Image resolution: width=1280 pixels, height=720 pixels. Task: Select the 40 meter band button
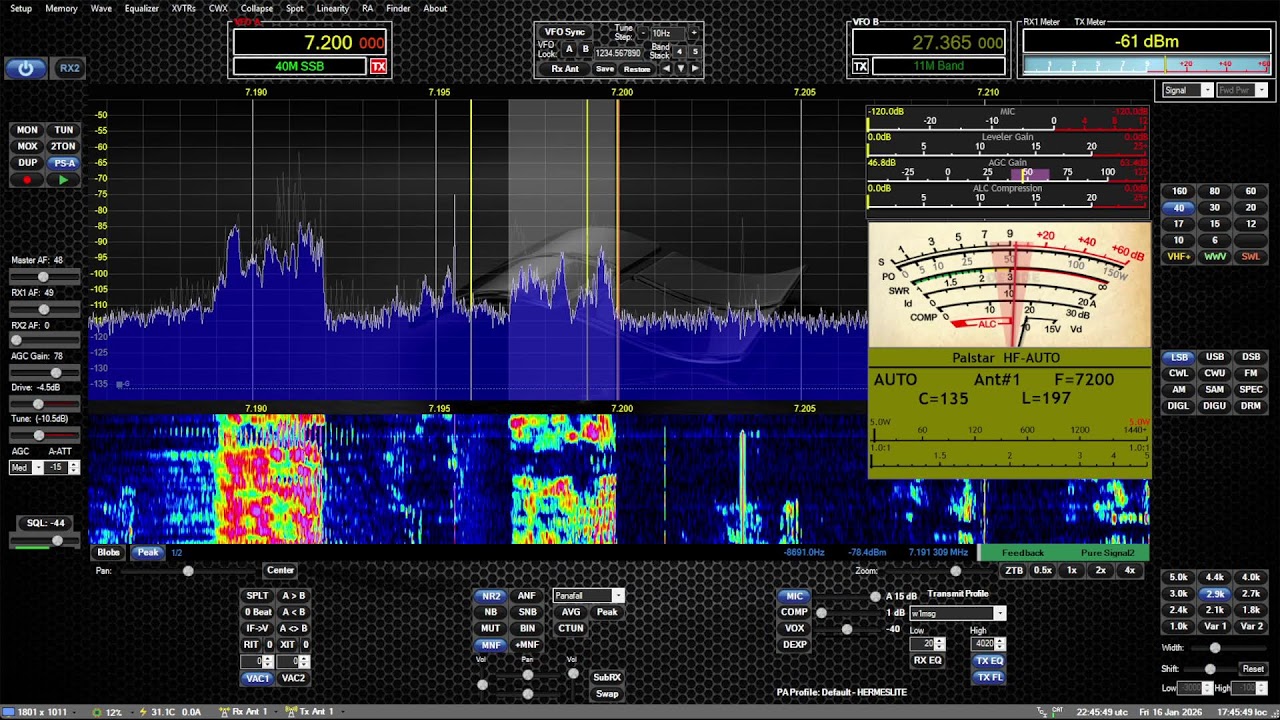1179,208
